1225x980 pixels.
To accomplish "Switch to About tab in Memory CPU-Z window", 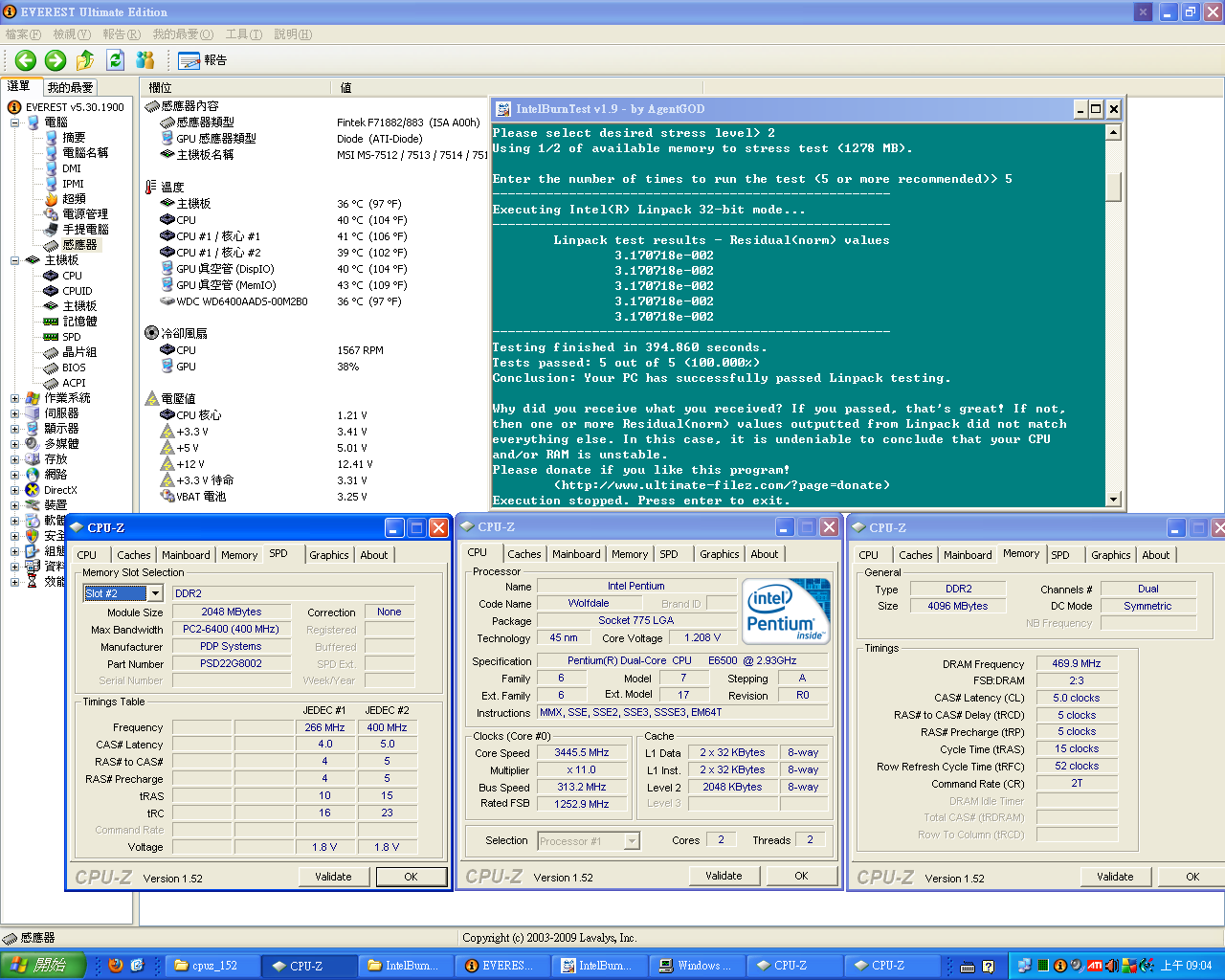I will tap(1156, 555).
